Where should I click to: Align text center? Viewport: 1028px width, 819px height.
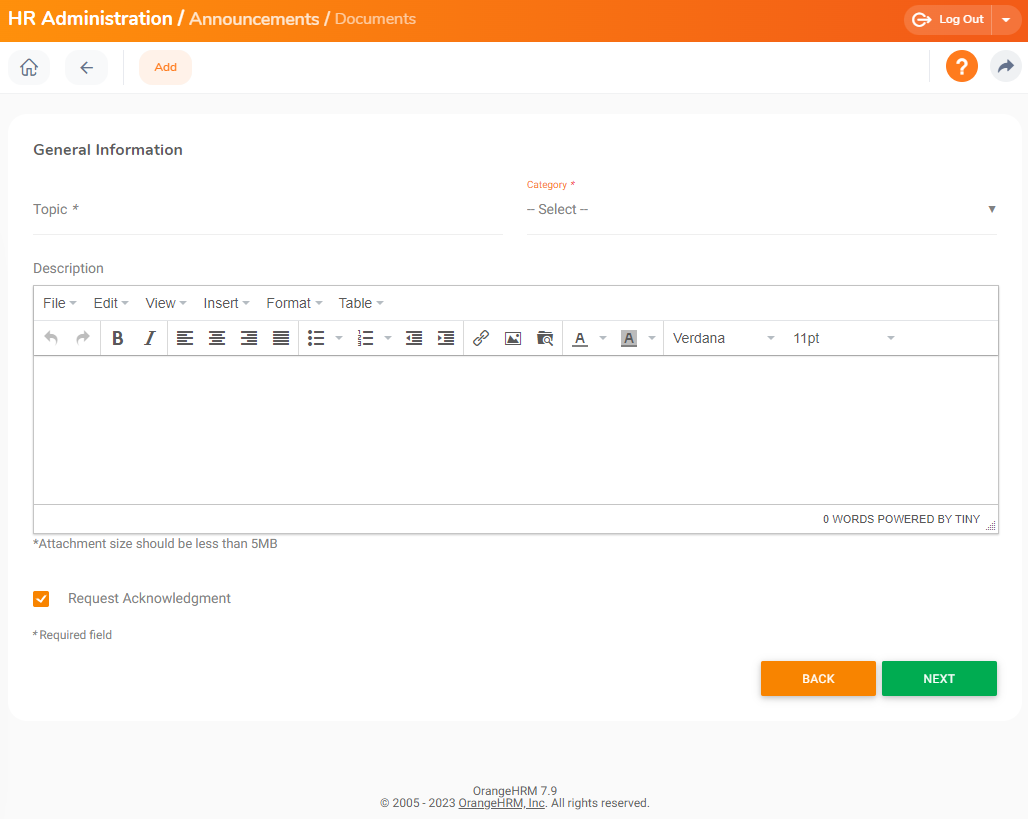[217, 338]
